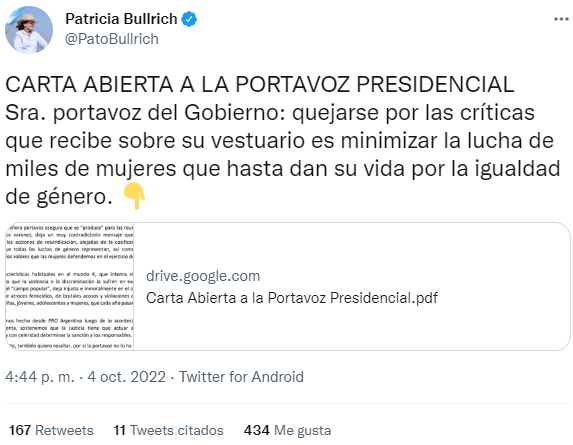Click the pointing-down hand emoji
This screenshot has height=445, width=573.
[x=134, y=196]
